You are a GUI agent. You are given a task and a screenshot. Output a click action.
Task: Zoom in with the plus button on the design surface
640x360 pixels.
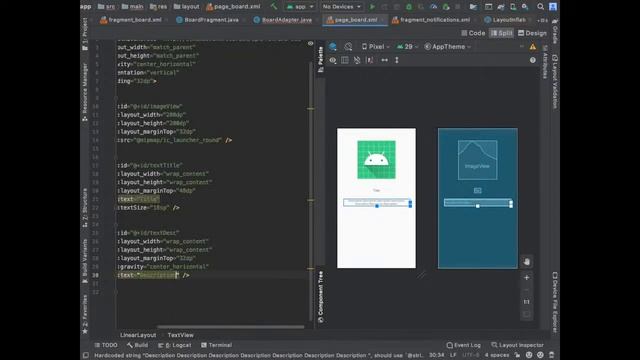click(x=527, y=278)
